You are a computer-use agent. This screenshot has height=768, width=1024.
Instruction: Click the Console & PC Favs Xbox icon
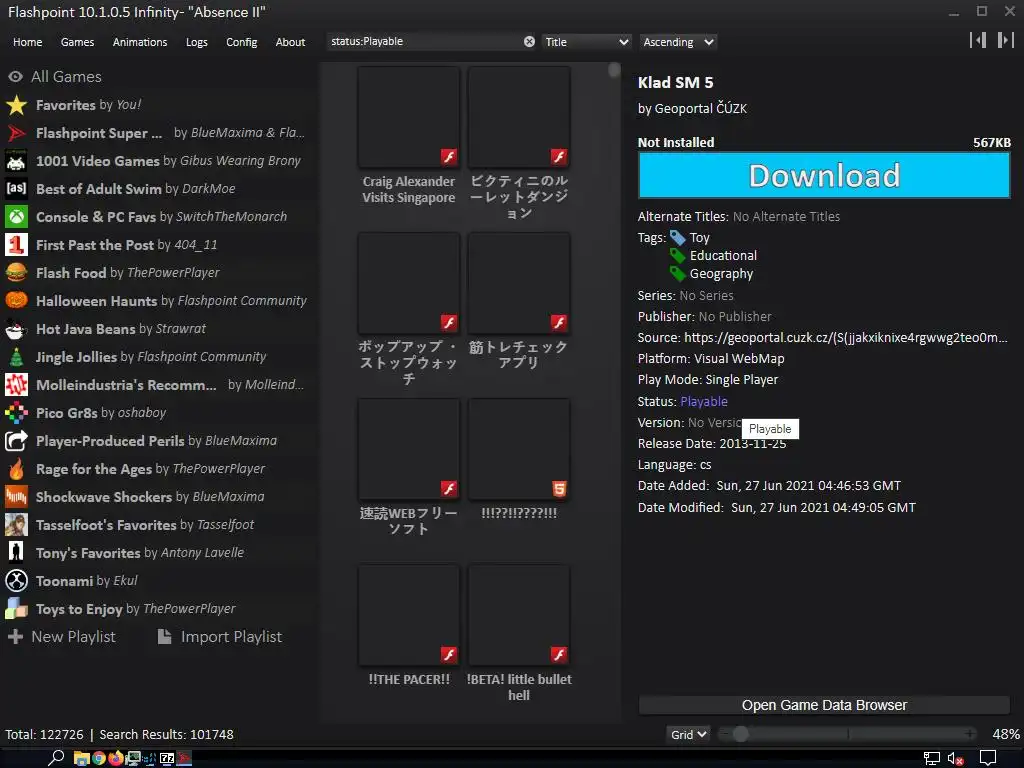pos(16,217)
